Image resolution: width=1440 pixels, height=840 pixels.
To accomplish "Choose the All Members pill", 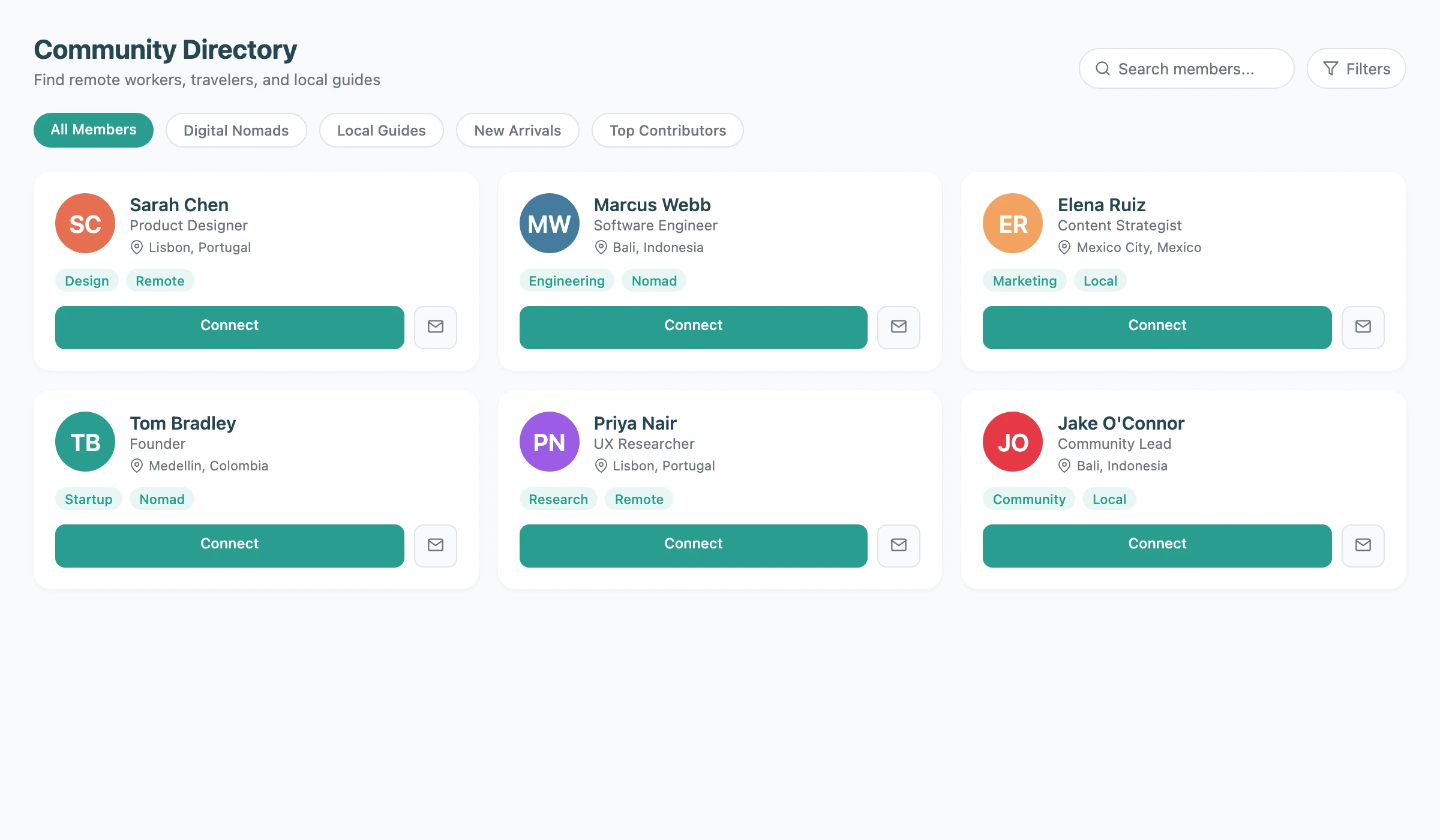I will point(94,130).
